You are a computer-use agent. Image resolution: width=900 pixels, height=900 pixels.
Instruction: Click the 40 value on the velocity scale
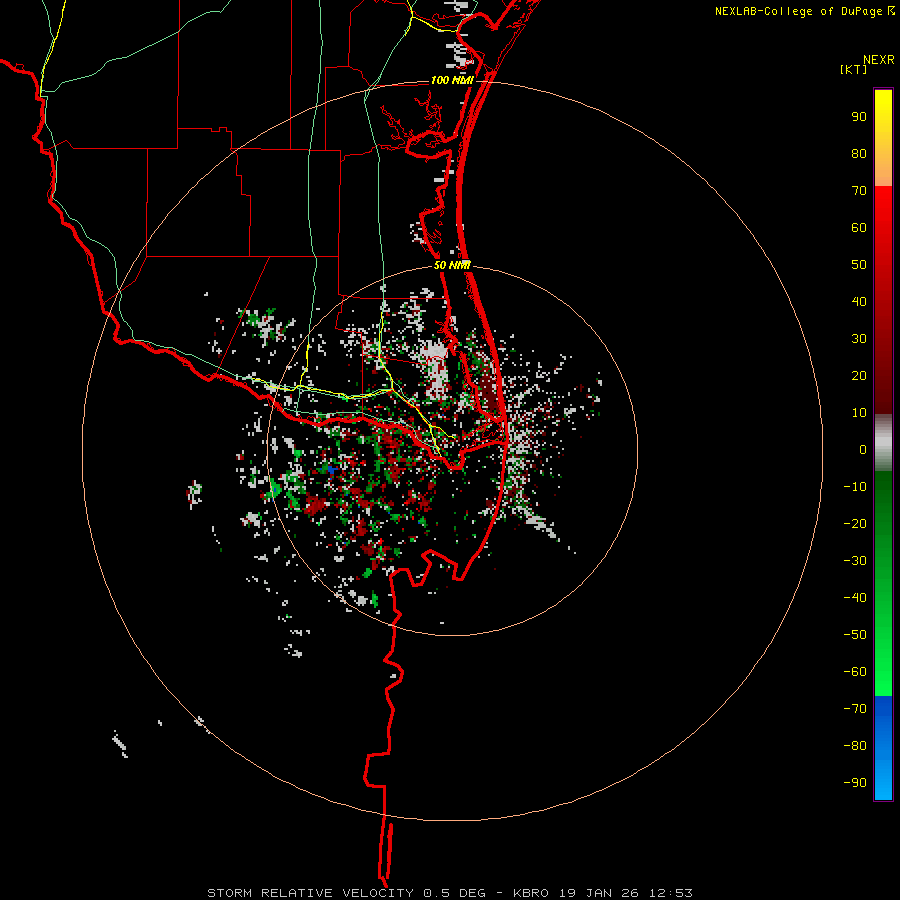859,301
